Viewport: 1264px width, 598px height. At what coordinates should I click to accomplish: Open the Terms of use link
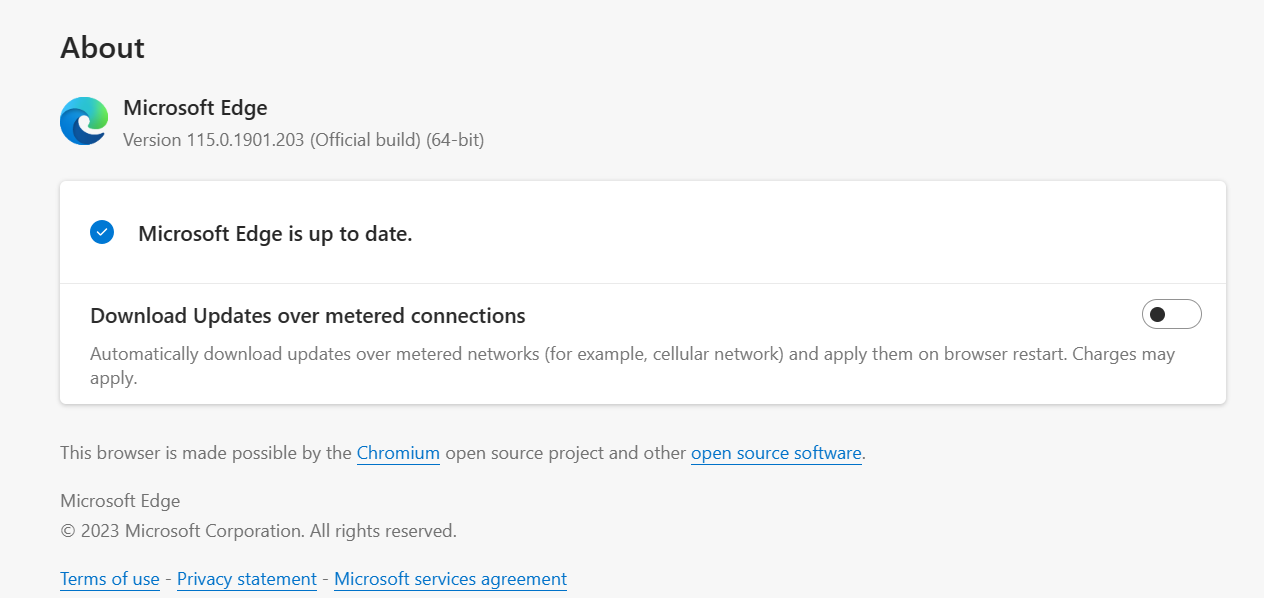click(110, 579)
